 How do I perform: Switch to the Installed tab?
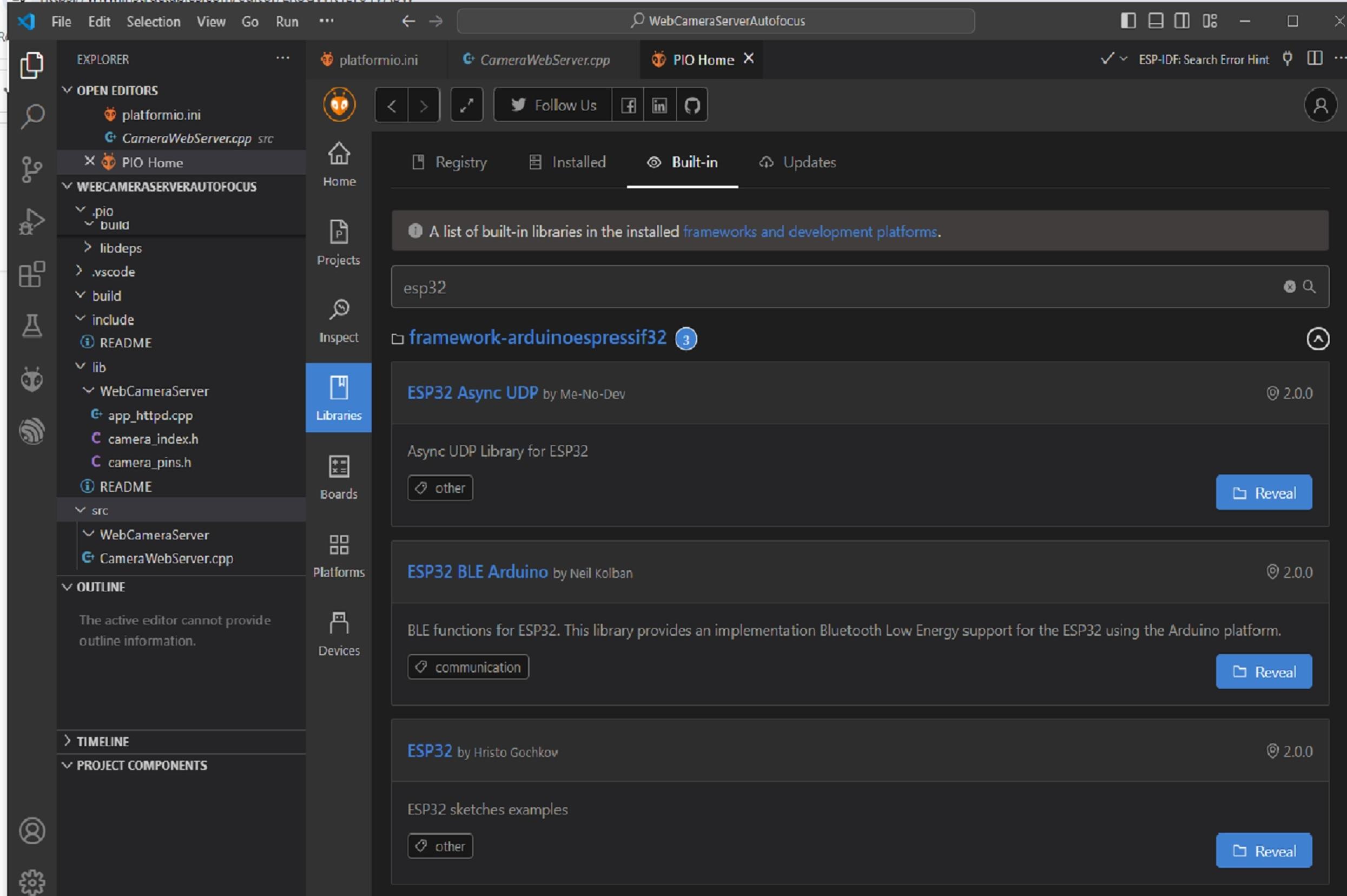(x=567, y=162)
